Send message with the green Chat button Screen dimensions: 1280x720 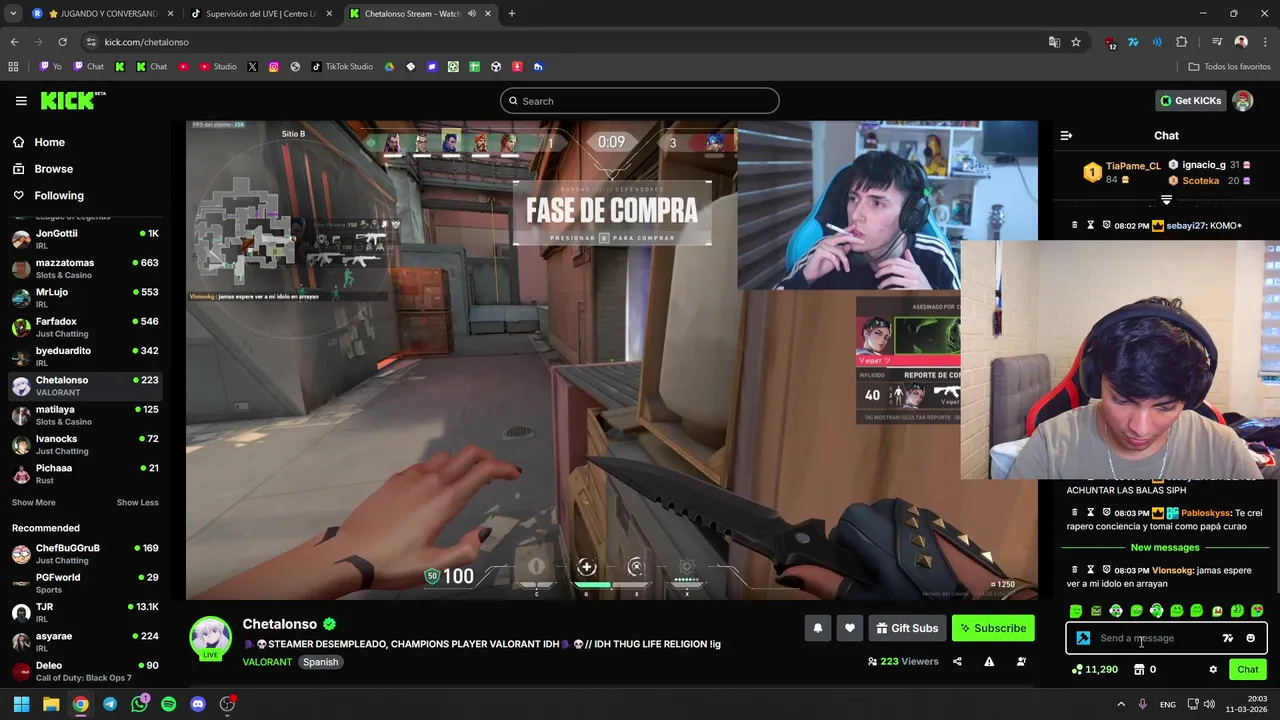pos(1248,669)
